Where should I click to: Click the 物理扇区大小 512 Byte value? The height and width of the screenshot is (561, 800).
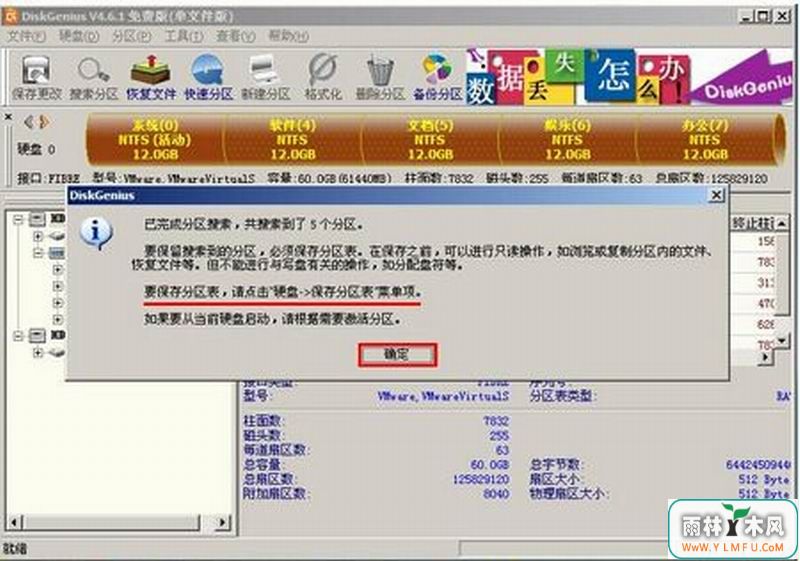click(x=763, y=494)
